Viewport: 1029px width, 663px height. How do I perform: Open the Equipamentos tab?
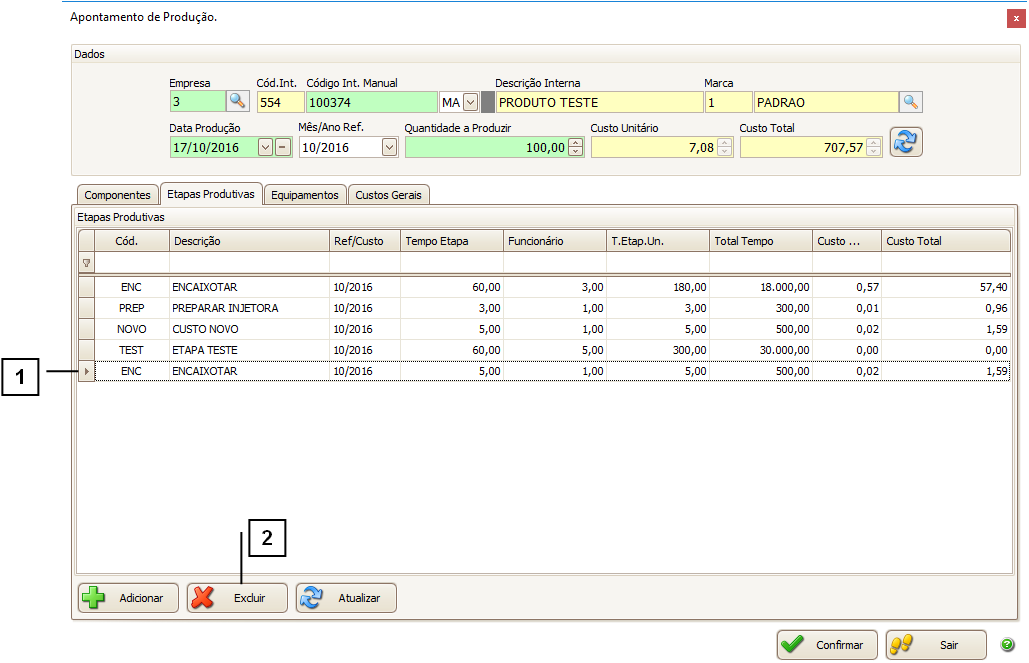pyautogui.click(x=305, y=195)
